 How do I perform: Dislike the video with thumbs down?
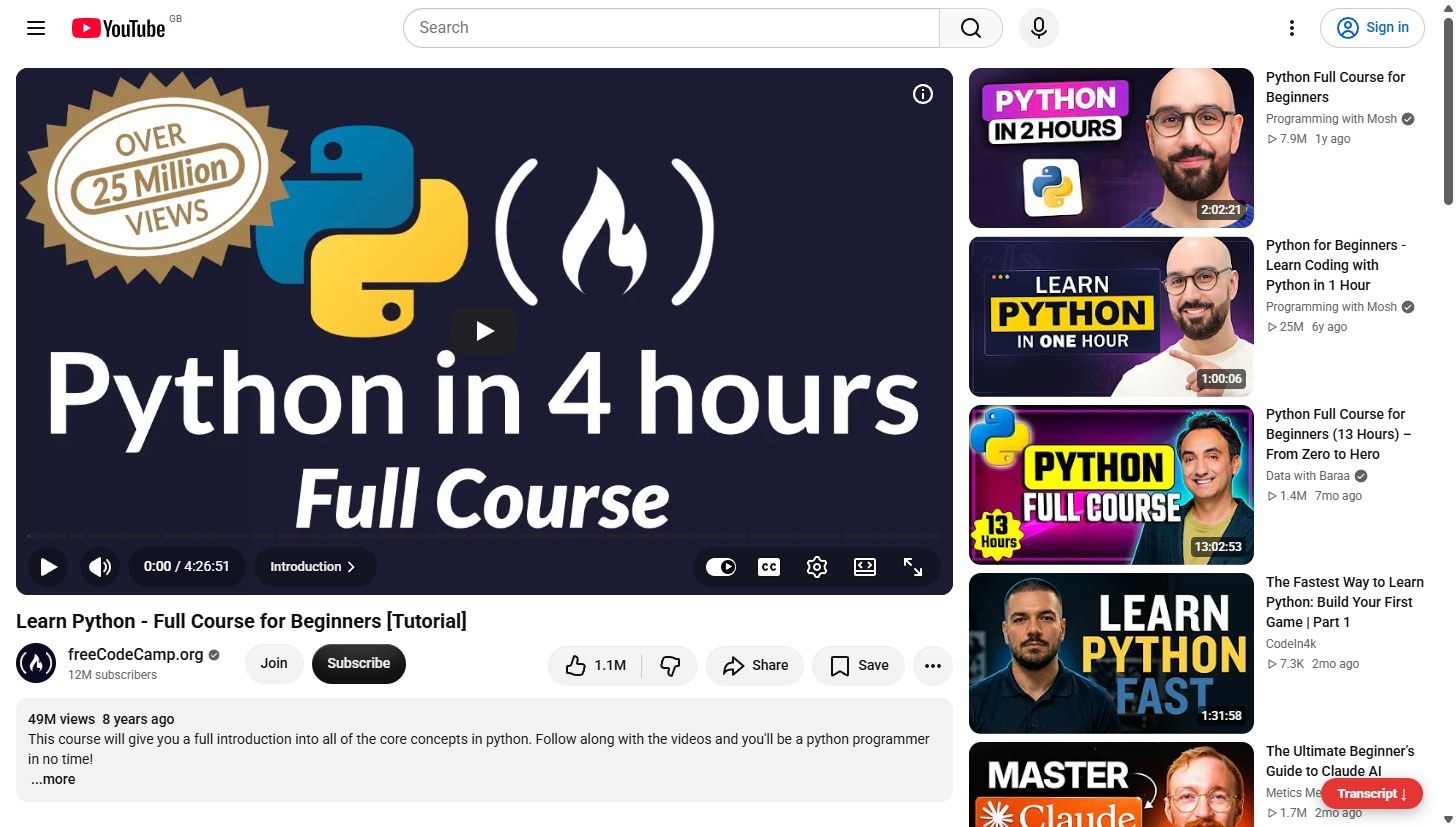(x=670, y=665)
